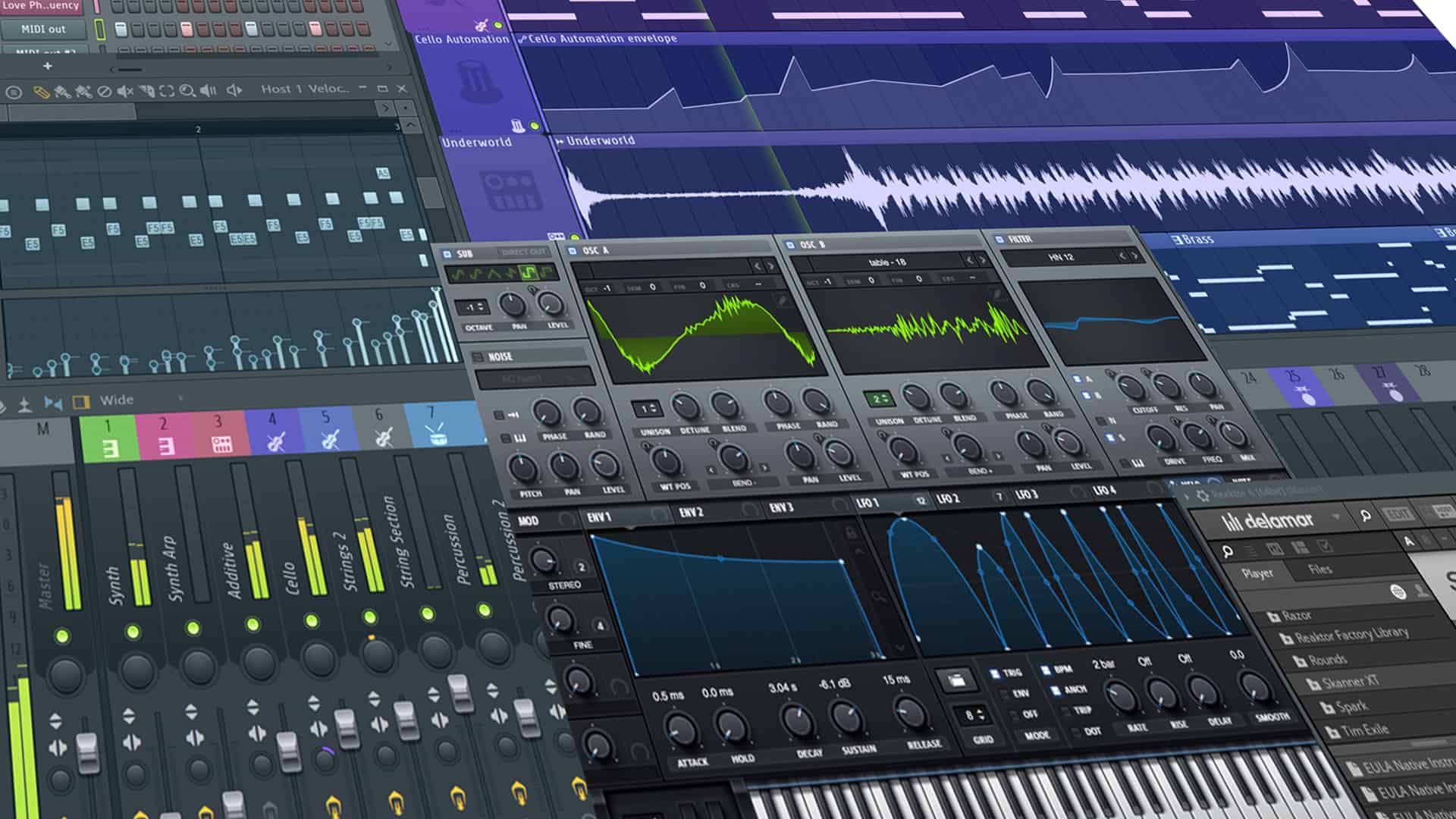
Task: Open the Reaktor Factory Library folder
Action: click(1351, 635)
